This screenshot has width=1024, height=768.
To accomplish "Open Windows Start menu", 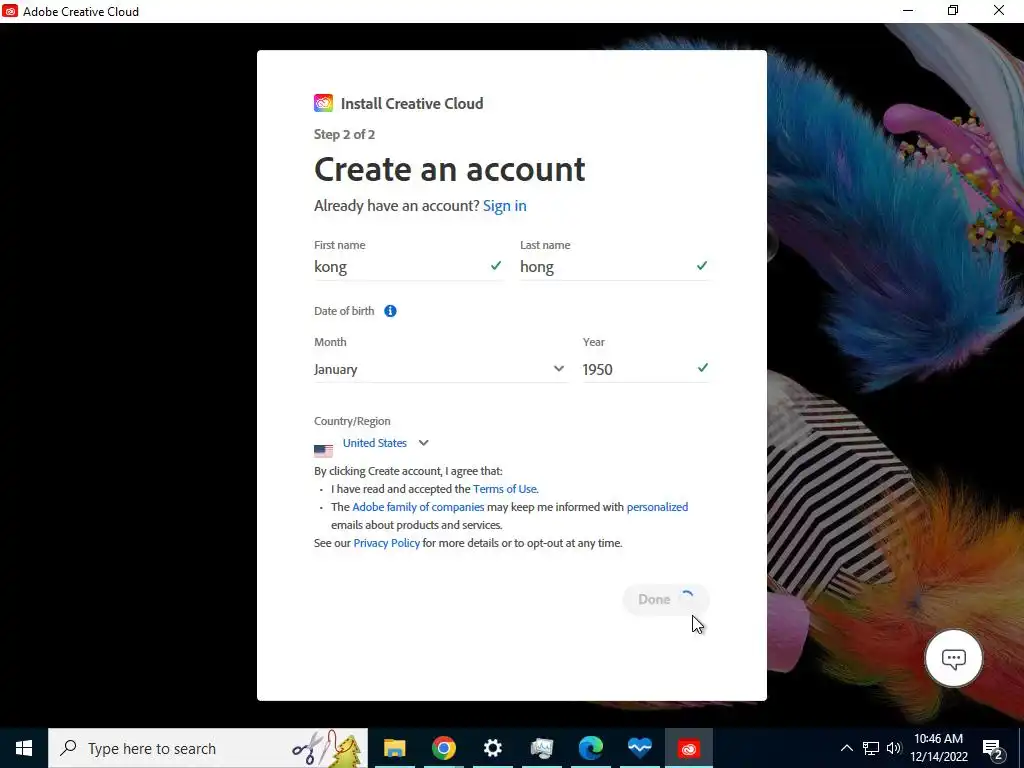I will tap(24, 748).
